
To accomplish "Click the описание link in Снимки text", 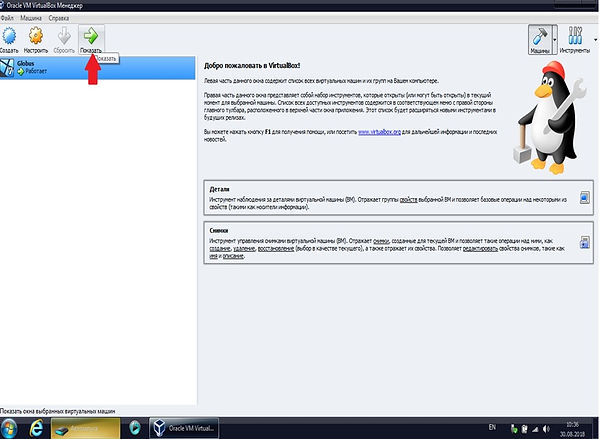I will pos(233,256).
